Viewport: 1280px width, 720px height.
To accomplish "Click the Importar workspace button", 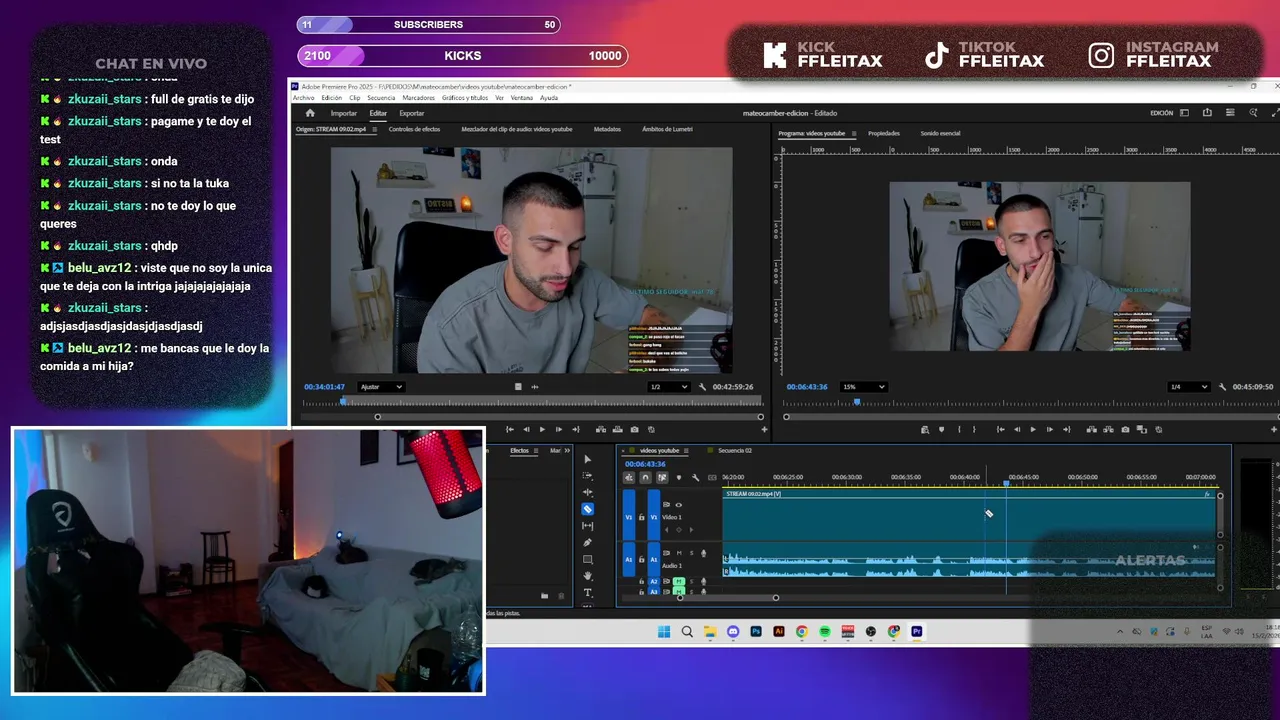I will click(x=344, y=113).
